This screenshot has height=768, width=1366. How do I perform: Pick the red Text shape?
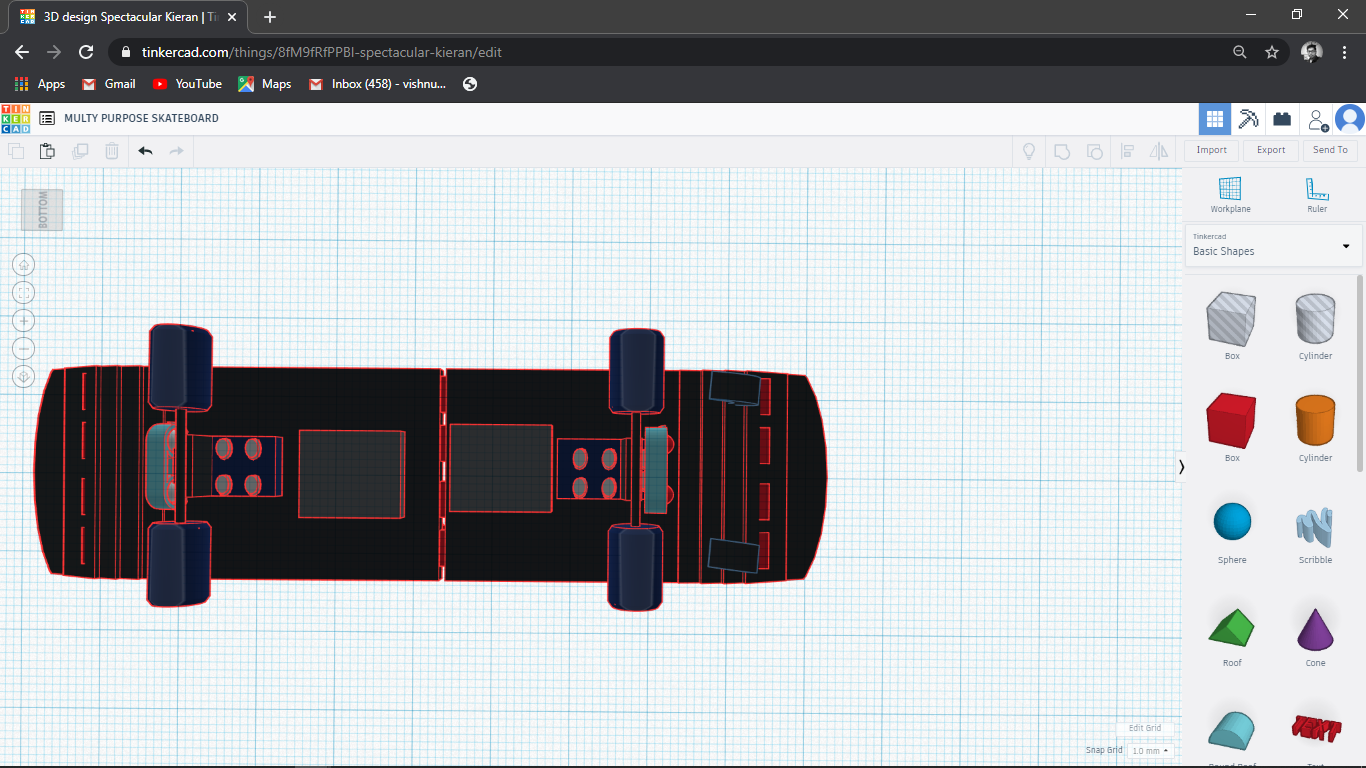click(1315, 728)
